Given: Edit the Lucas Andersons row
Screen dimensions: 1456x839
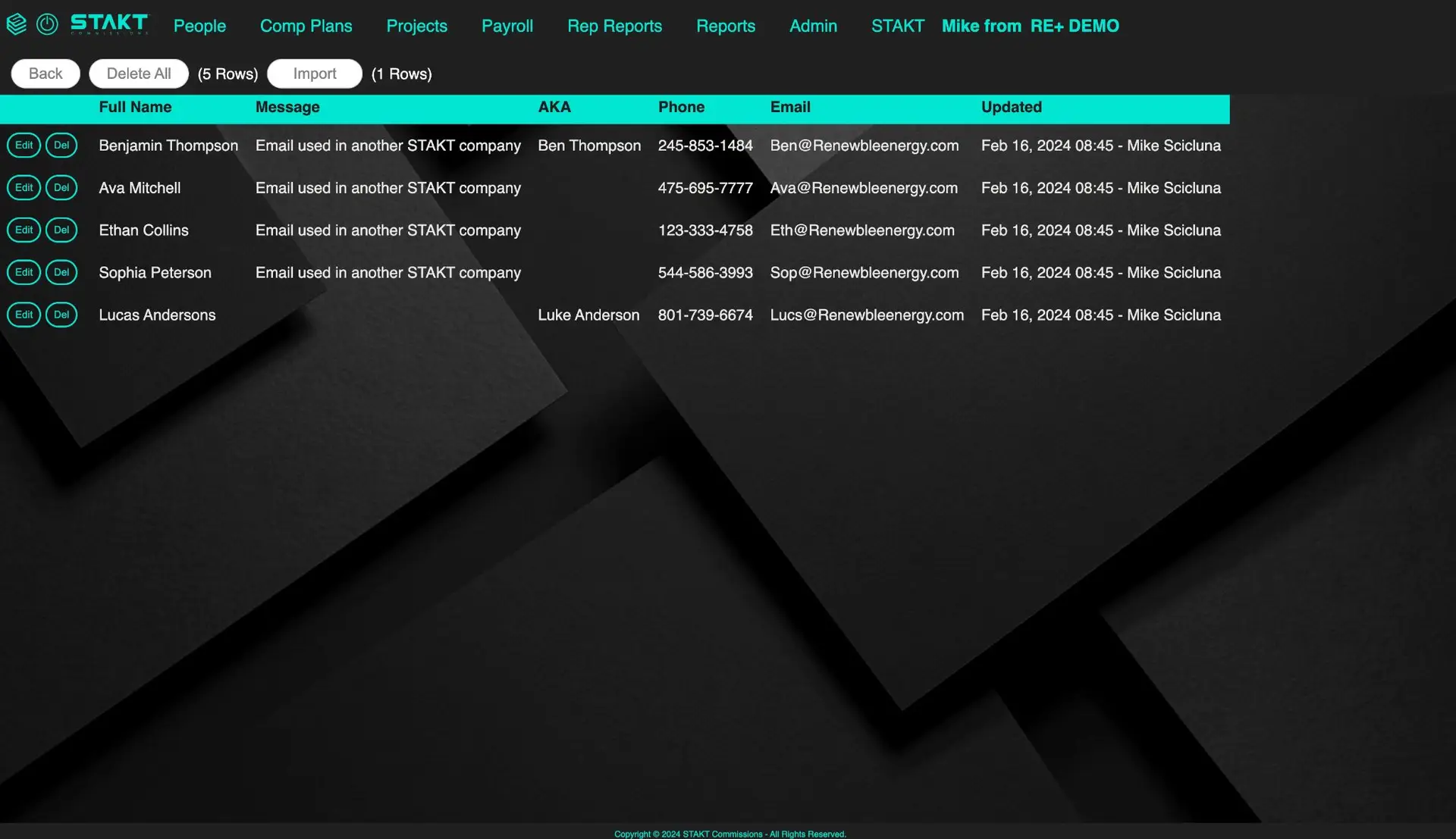Looking at the screenshot, I should coord(24,315).
